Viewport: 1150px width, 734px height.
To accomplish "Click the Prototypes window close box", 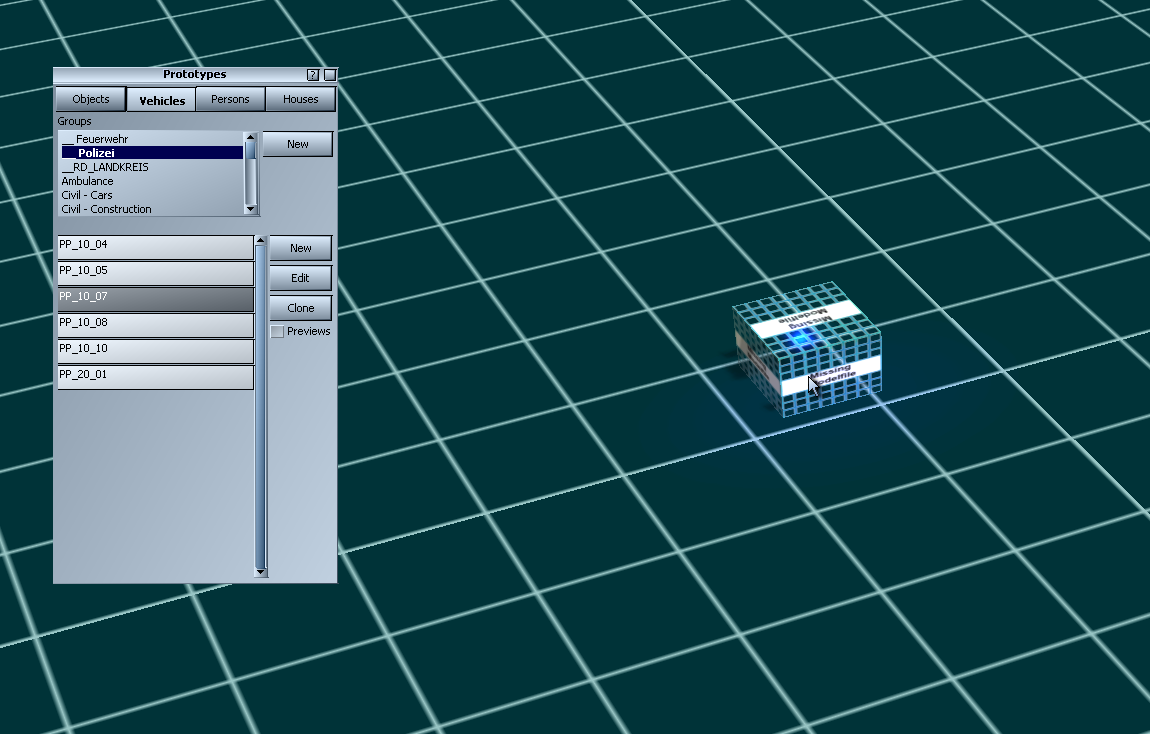I will pyautogui.click(x=330, y=75).
